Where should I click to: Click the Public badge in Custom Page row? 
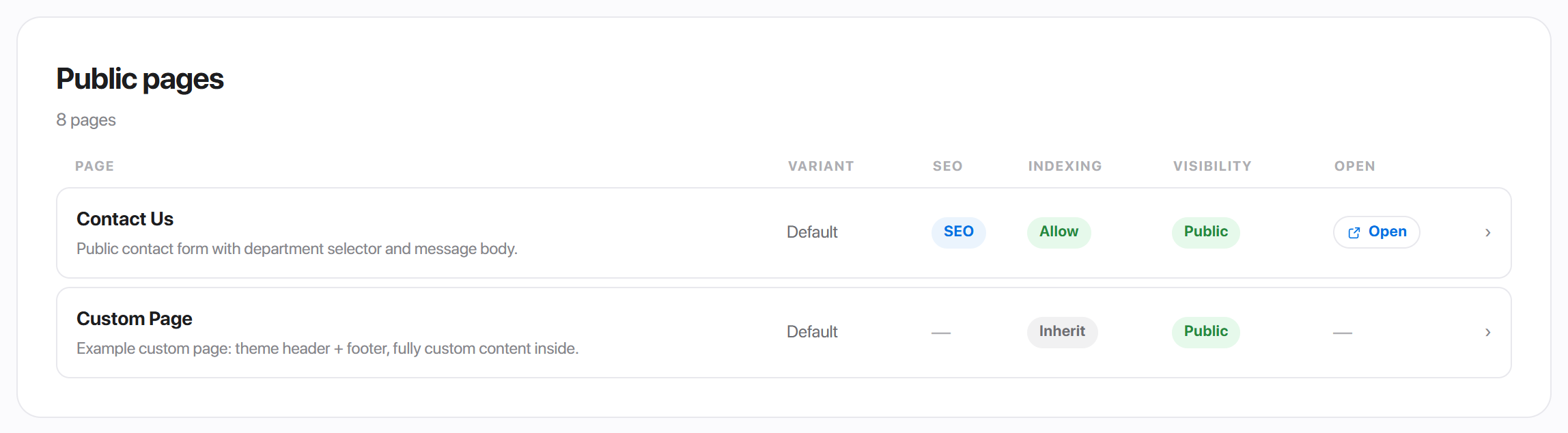tap(1205, 332)
